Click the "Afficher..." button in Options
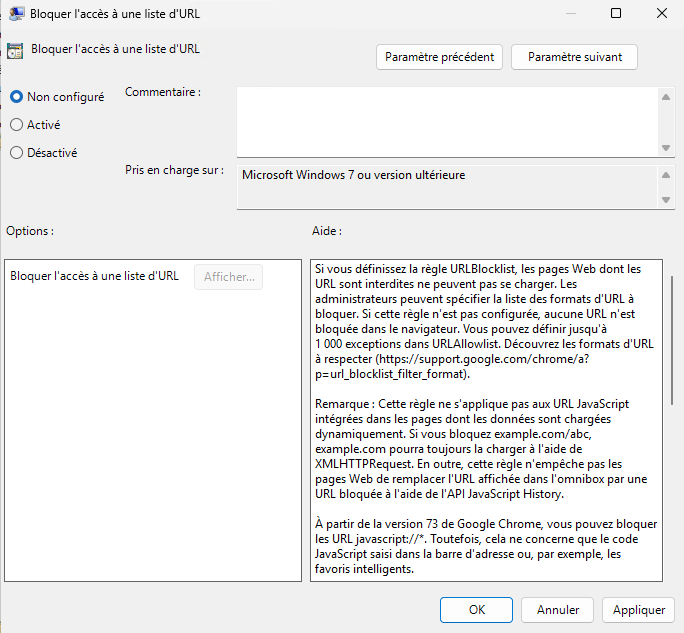The image size is (684, 633). tap(228, 277)
